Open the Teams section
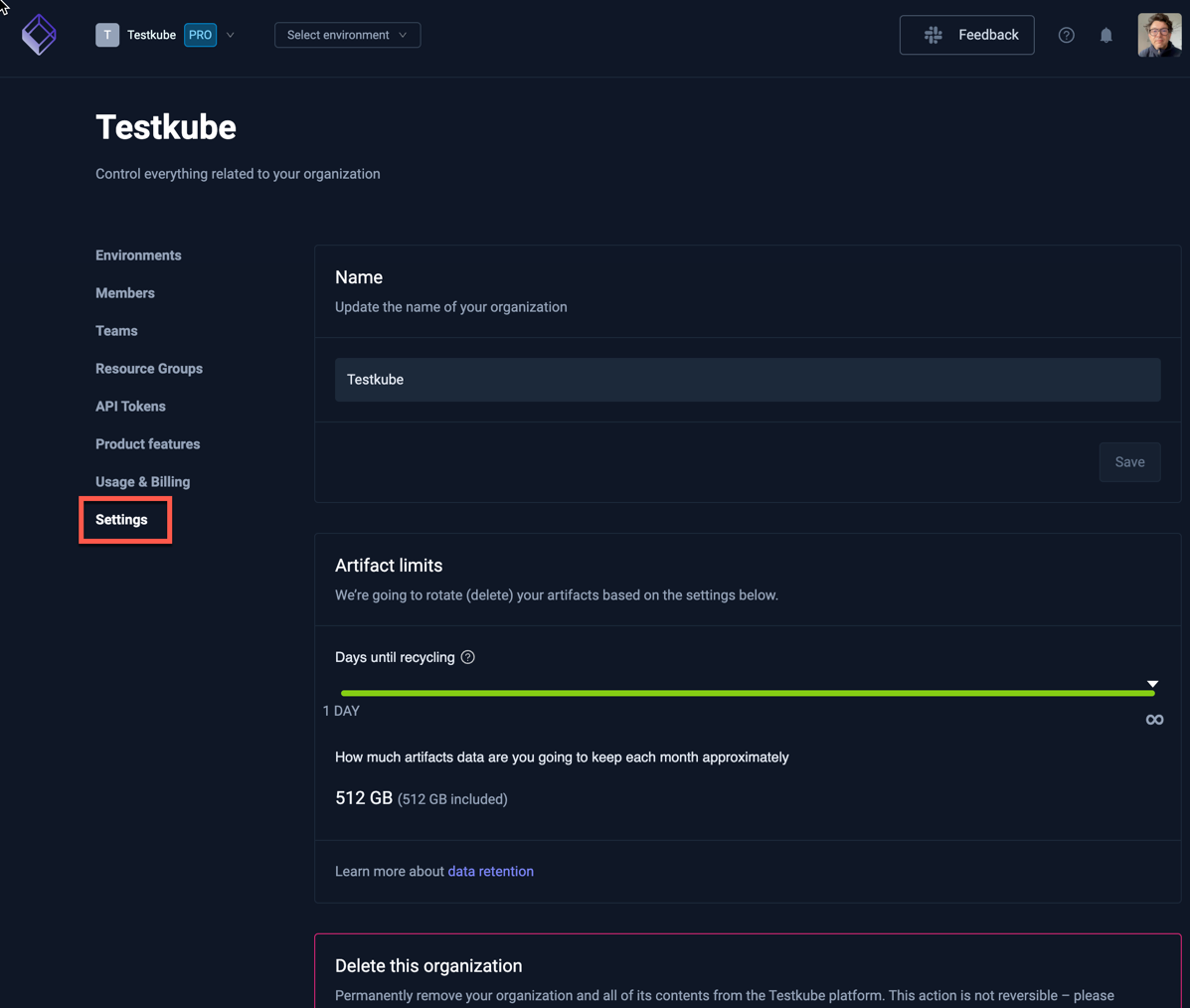Image resolution: width=1190 pixels, height=1008 pixels. 116,331
